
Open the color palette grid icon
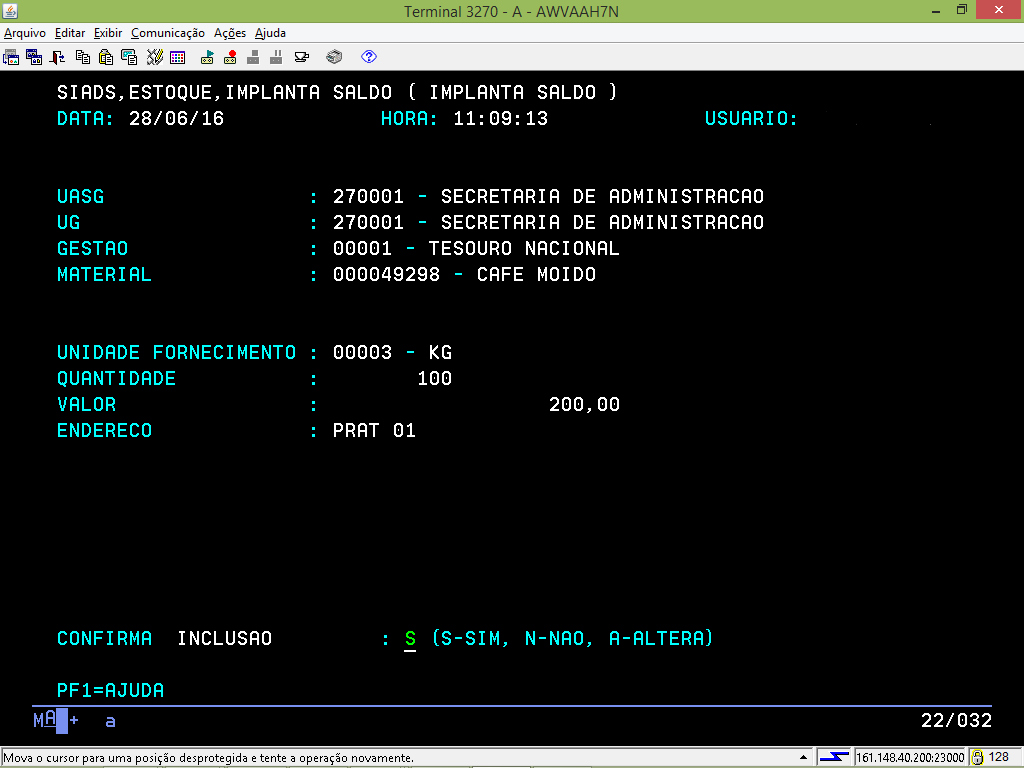pos(178,57)
